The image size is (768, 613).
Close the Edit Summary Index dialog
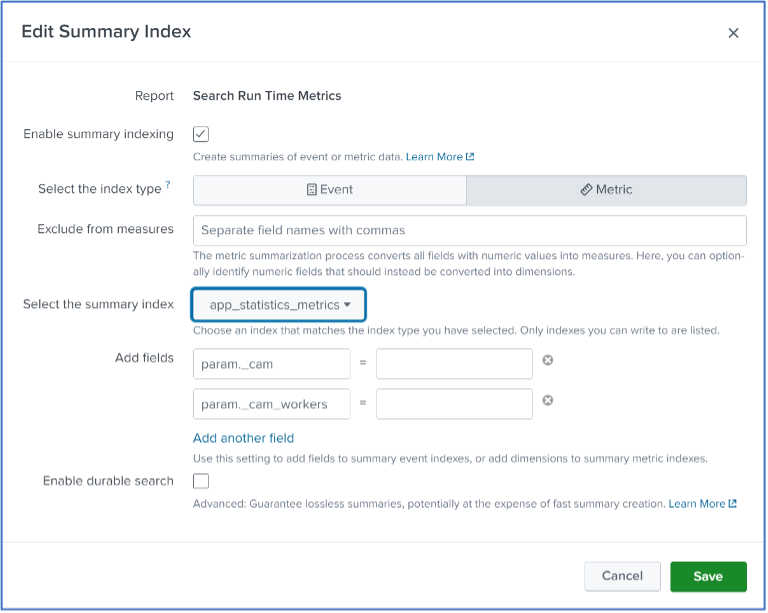tap(733, 33)
